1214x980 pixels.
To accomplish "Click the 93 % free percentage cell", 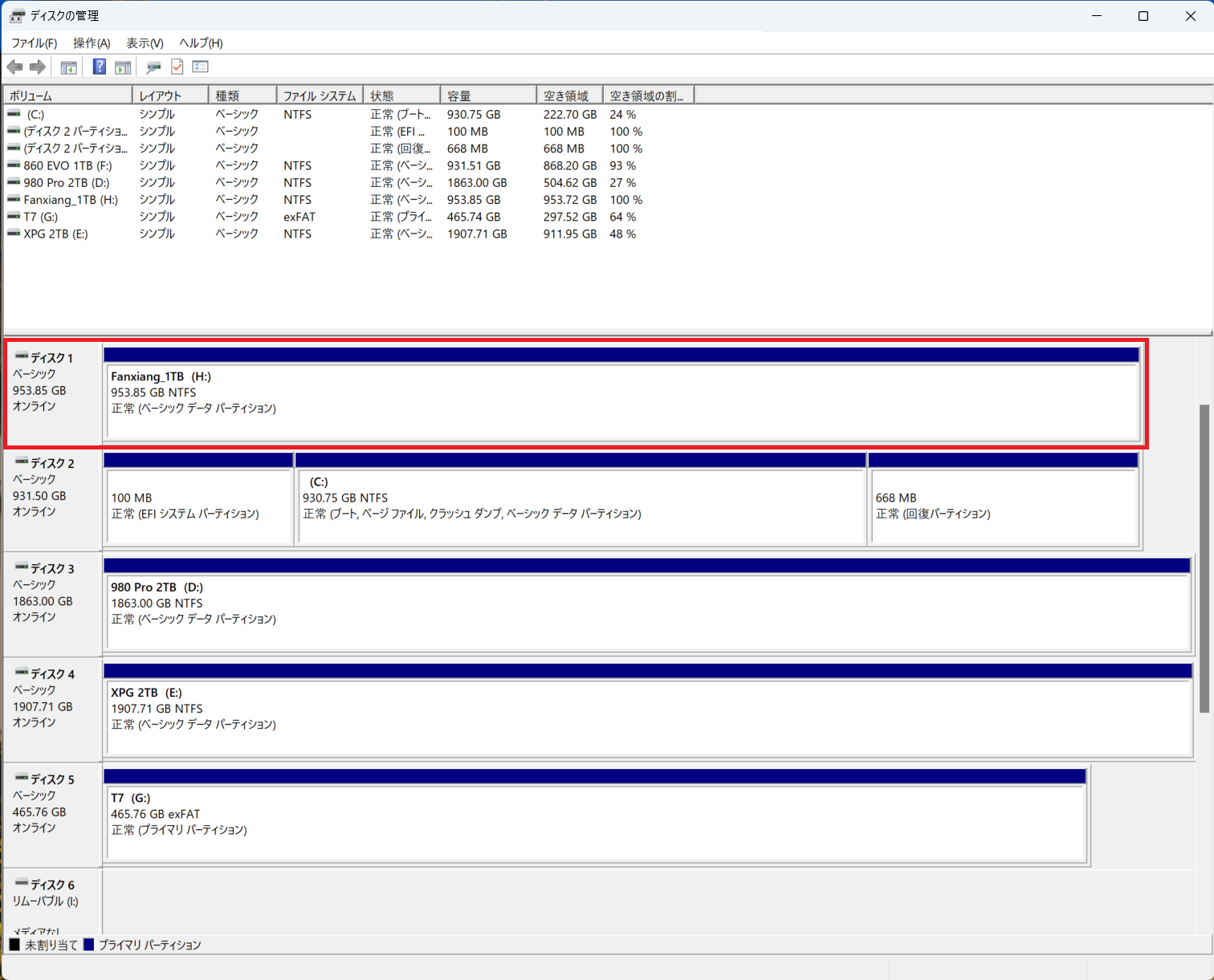I will tap(623, 165).
